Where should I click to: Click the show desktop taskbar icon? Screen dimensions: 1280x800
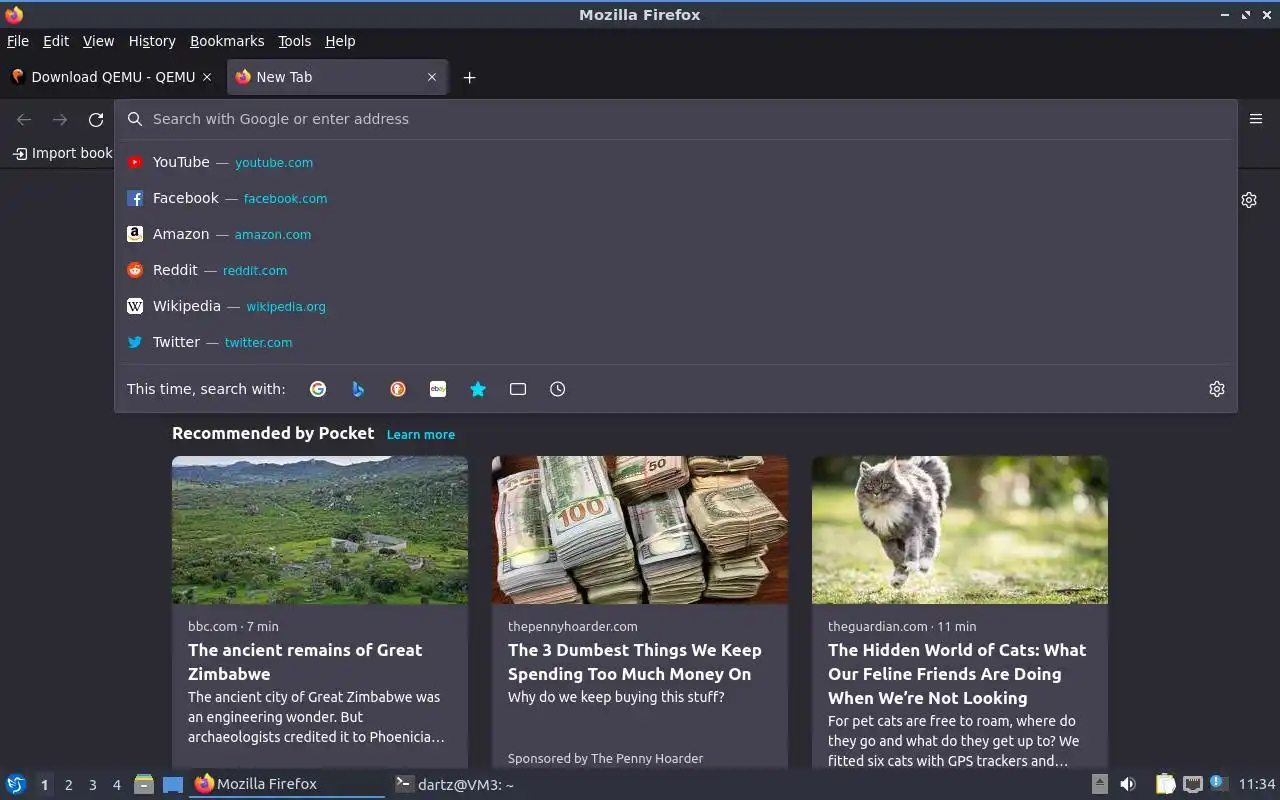[x=173, y=784]
